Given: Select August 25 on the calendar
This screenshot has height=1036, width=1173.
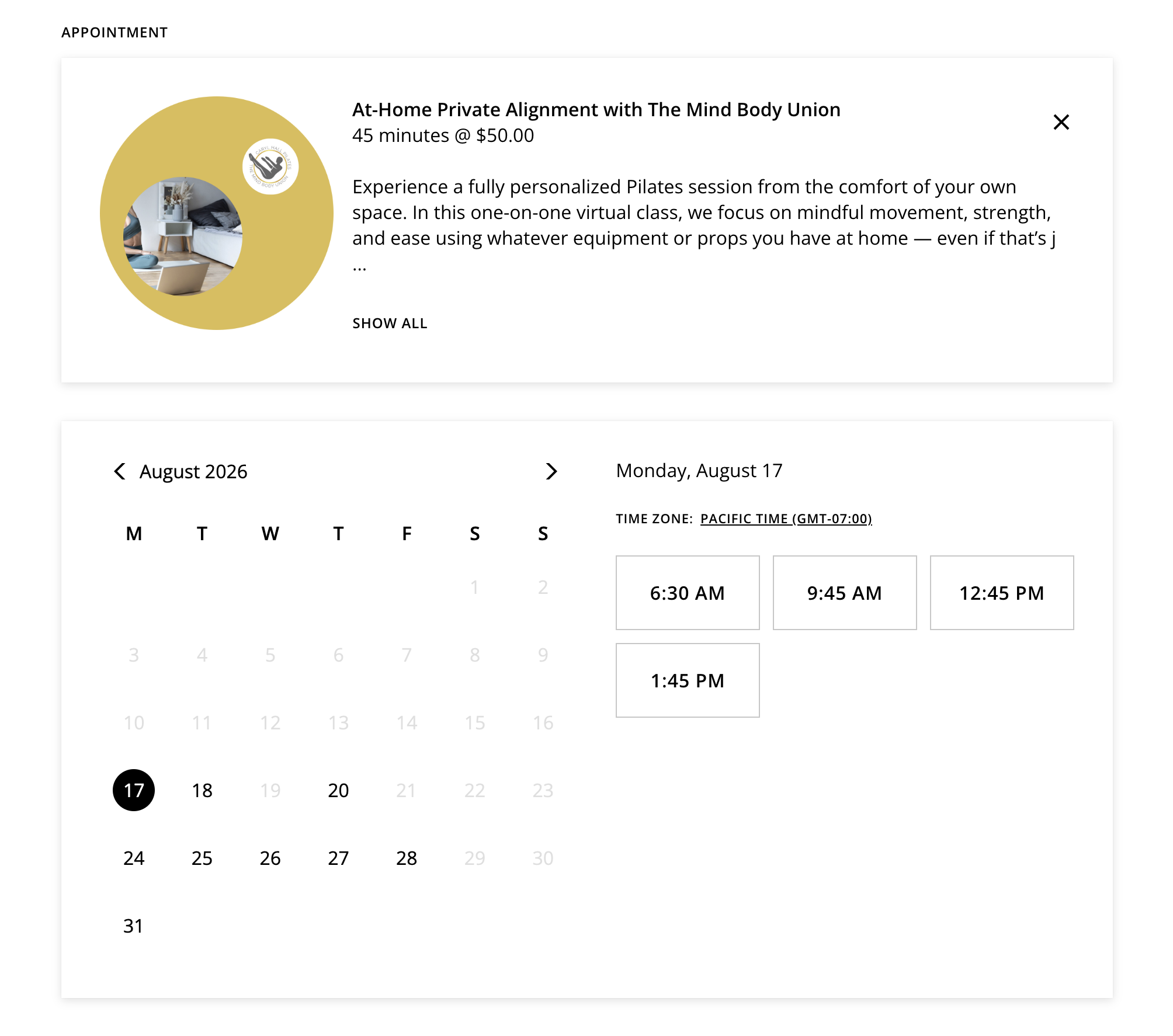Looking at the screenshot, I should pos(202,858).
